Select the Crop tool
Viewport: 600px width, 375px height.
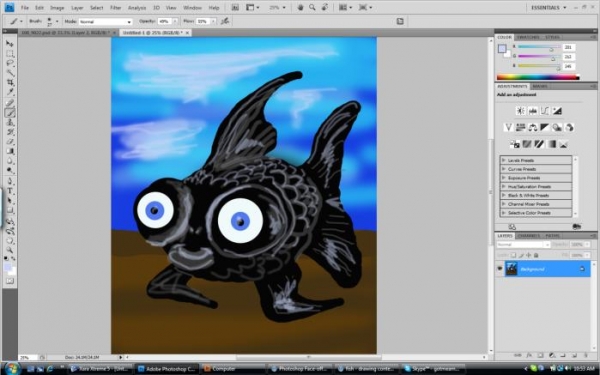pyautogui.click(x=10, y=82)
